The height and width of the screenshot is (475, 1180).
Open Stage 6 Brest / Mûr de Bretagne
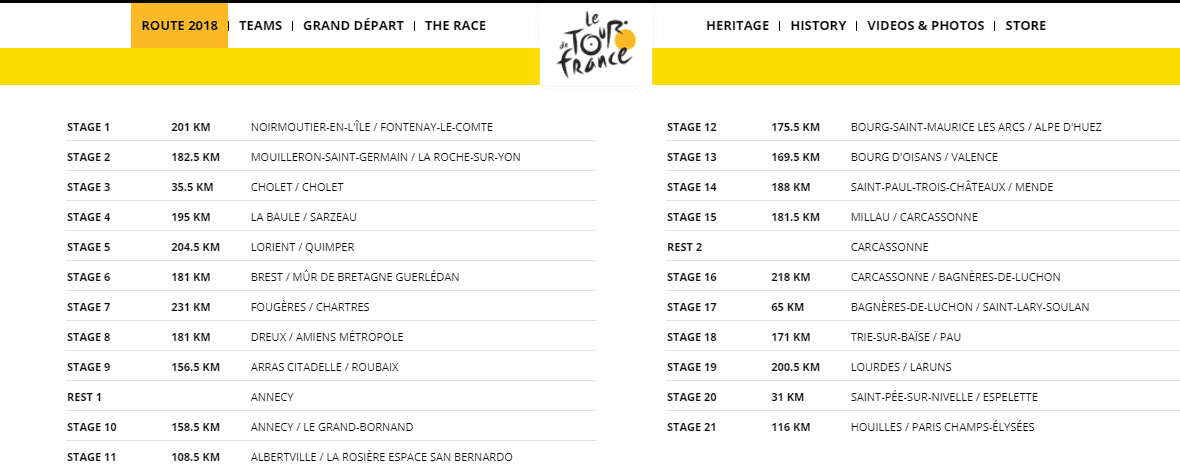click(331, 277)
